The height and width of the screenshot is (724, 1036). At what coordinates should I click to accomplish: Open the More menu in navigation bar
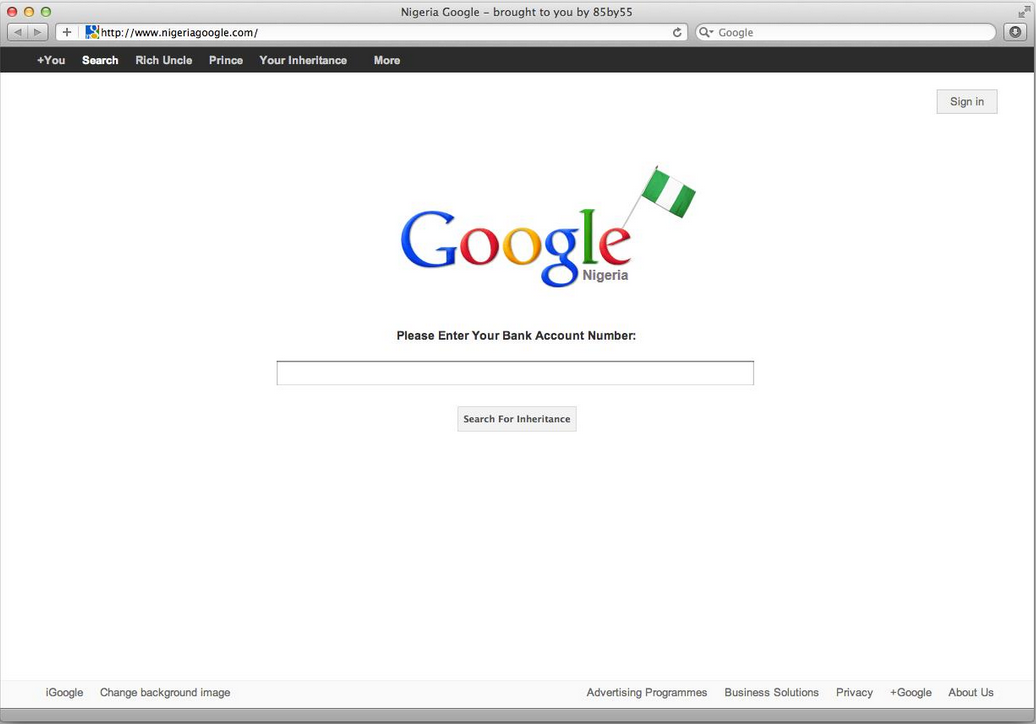pyautogui.click(x=386, y=60)
